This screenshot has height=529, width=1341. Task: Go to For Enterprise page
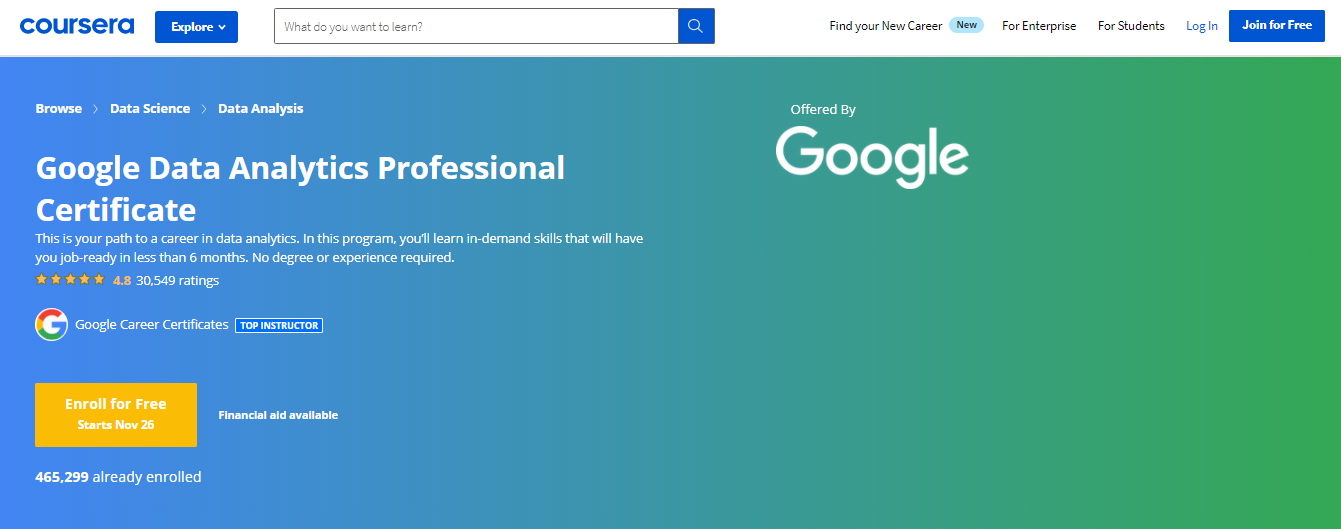pyautogui.click(x=1039, y=26)
